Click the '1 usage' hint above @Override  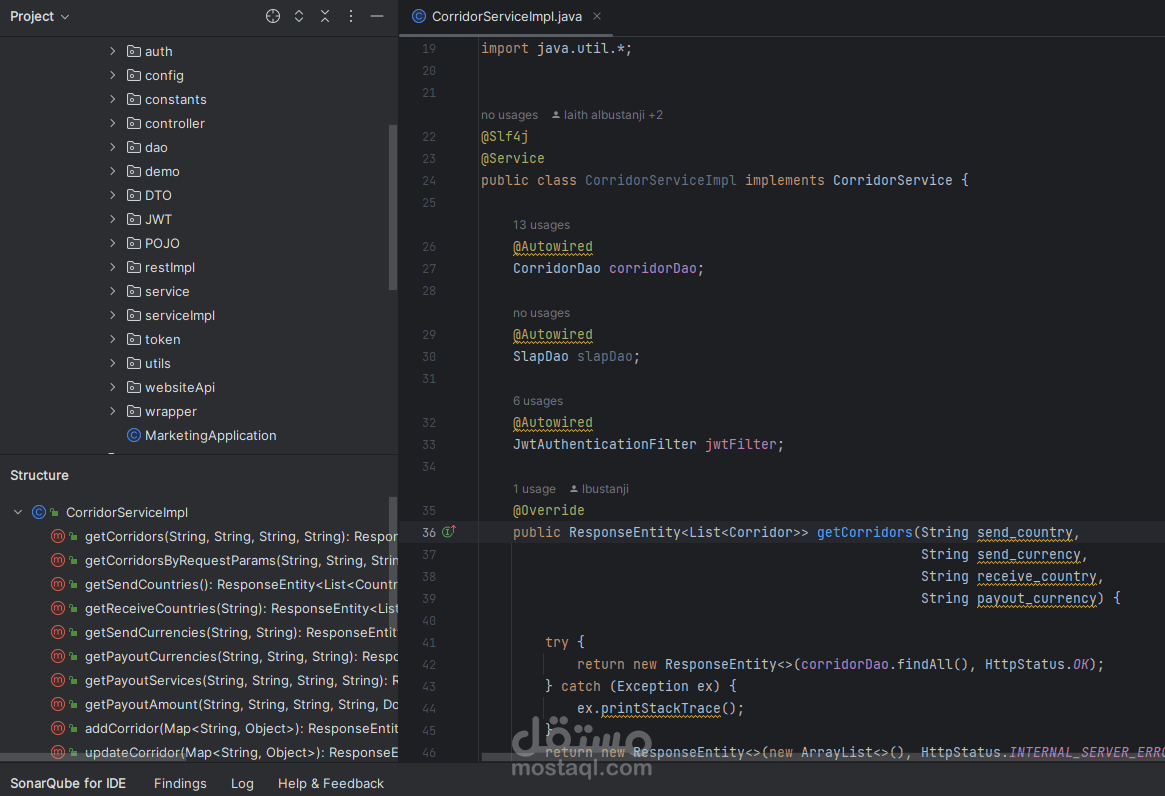[534, 489]
